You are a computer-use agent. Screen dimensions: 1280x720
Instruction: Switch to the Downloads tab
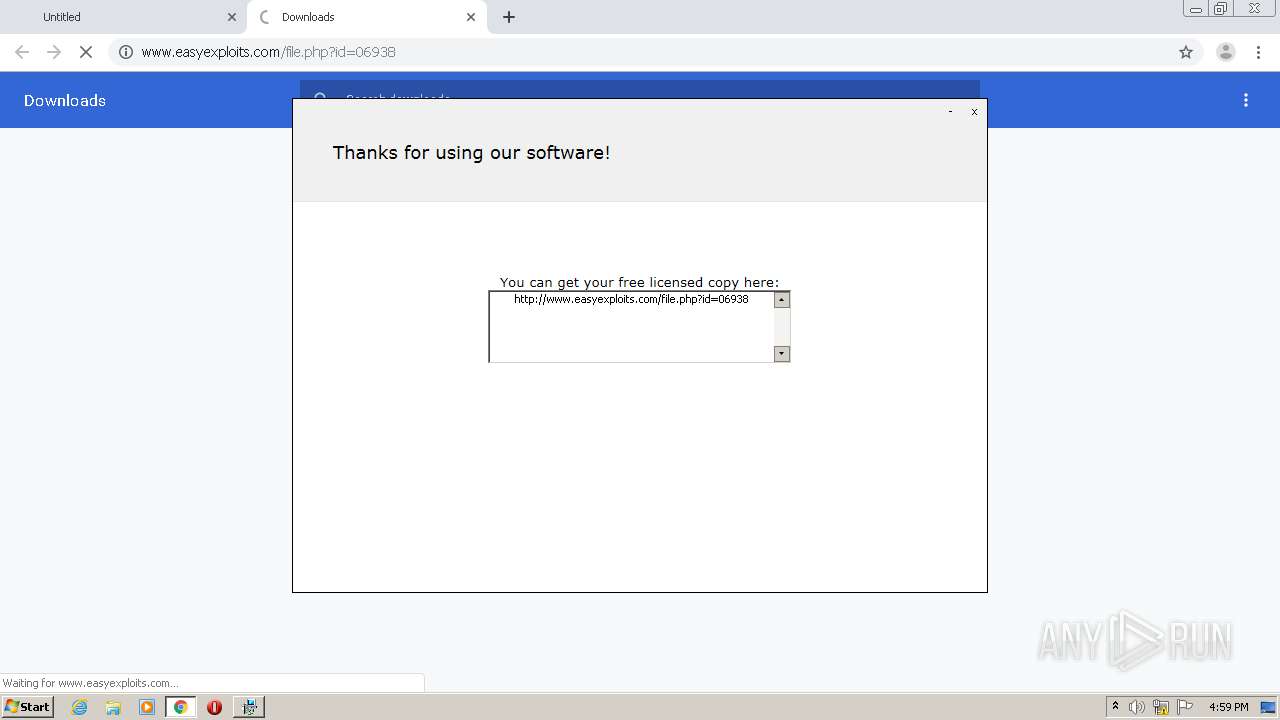pos(366,17)
